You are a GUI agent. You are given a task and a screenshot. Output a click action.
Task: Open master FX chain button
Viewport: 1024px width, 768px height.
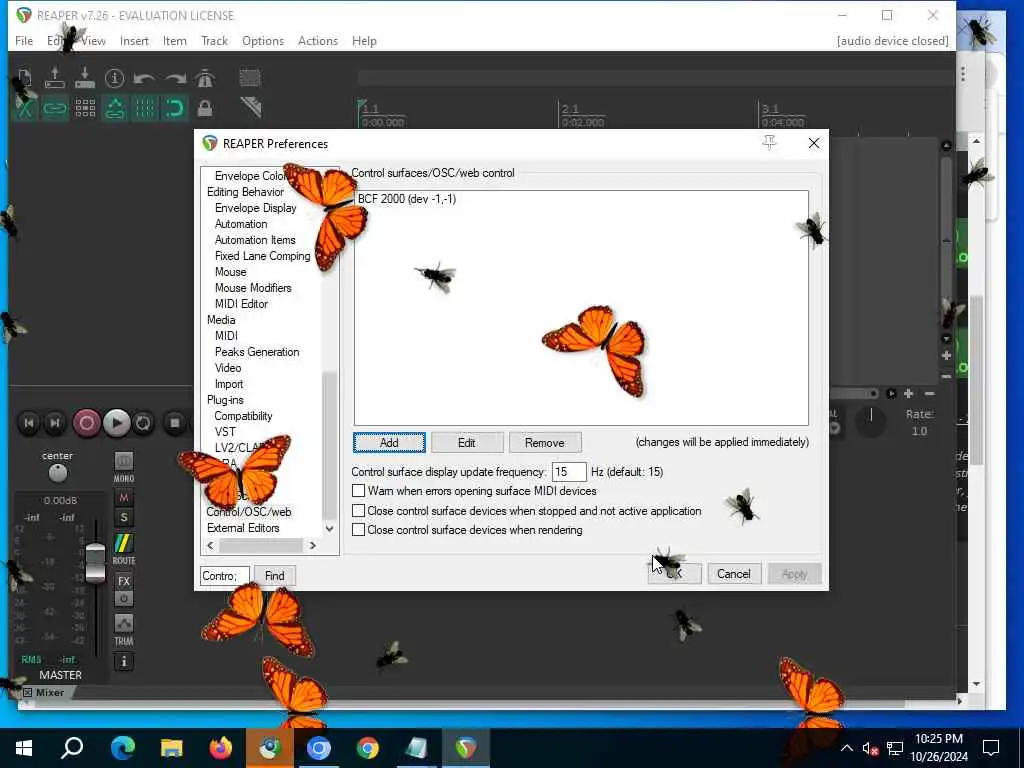[x=123, y=581]
